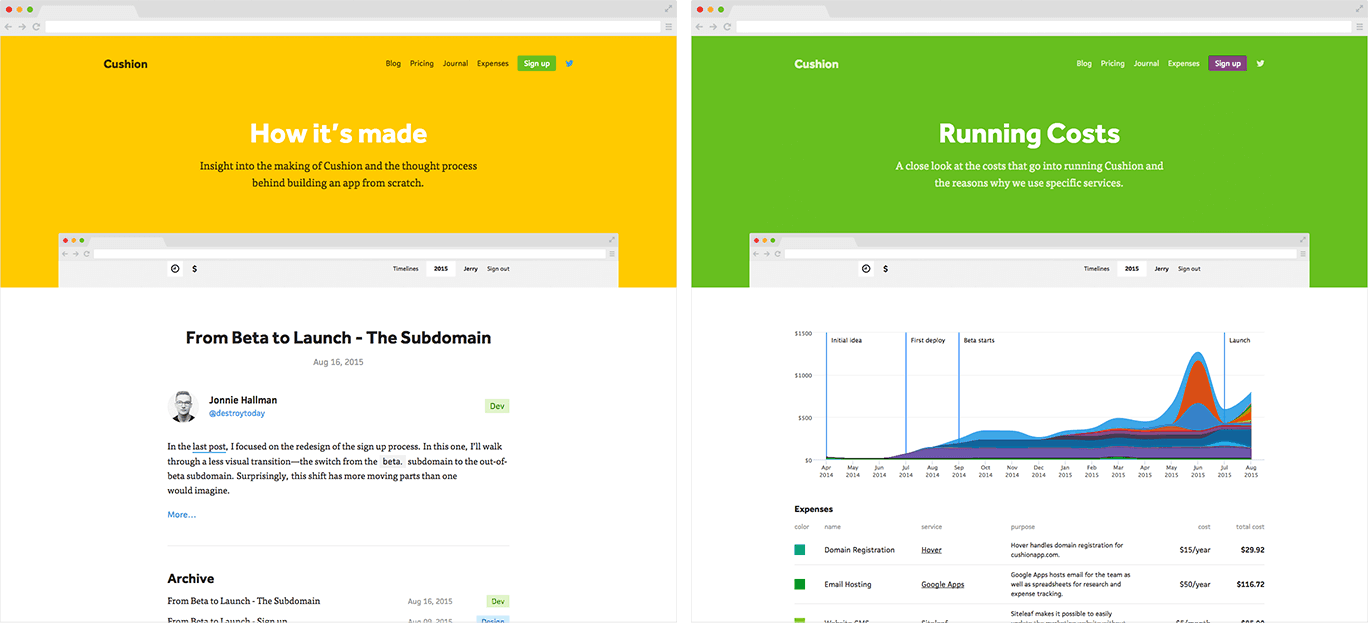Click the Domain Registration color swatch
This screenshot has width=1368, height=623.
(800, 550)
